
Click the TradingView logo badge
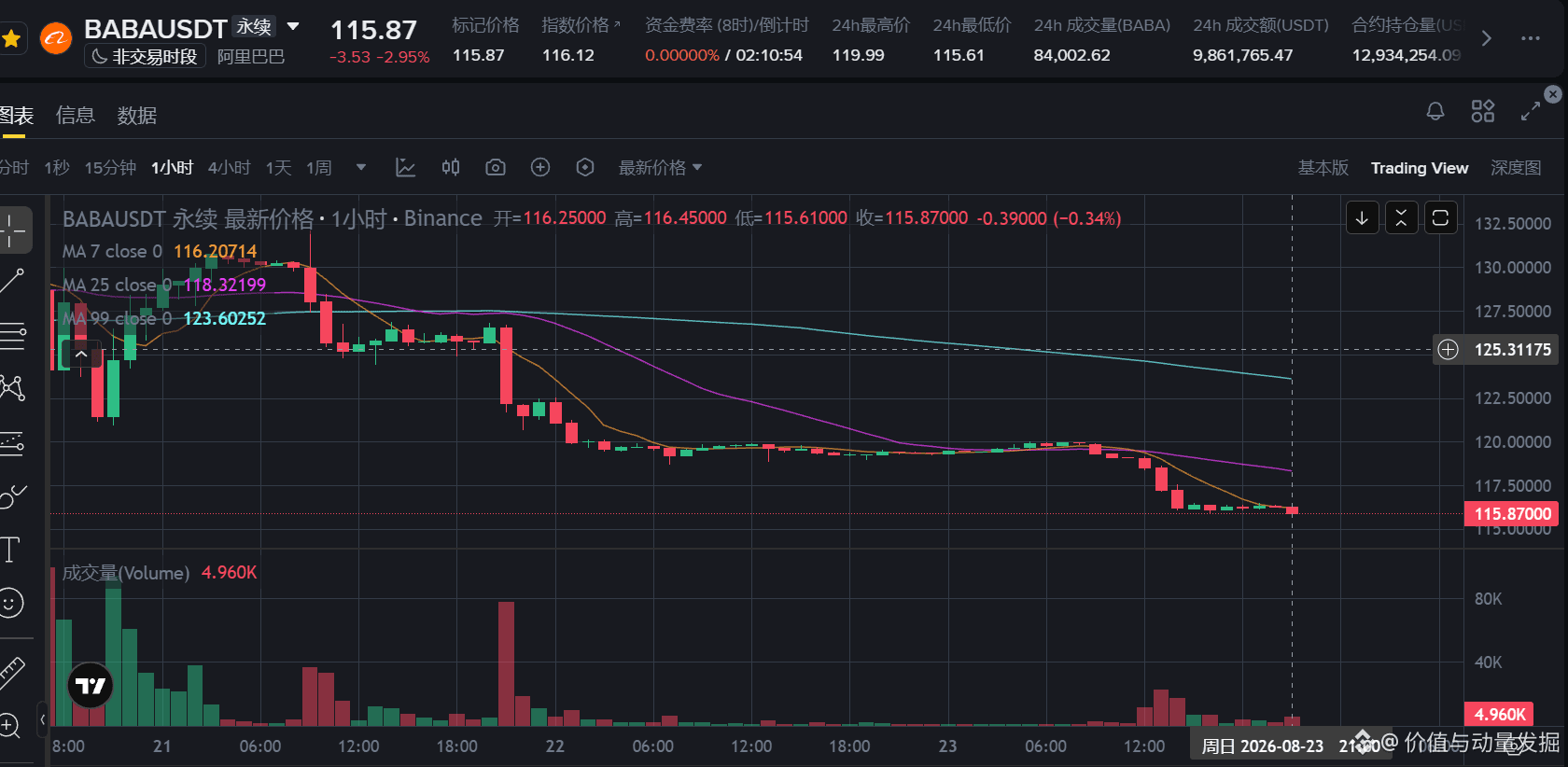coord(91,686)
